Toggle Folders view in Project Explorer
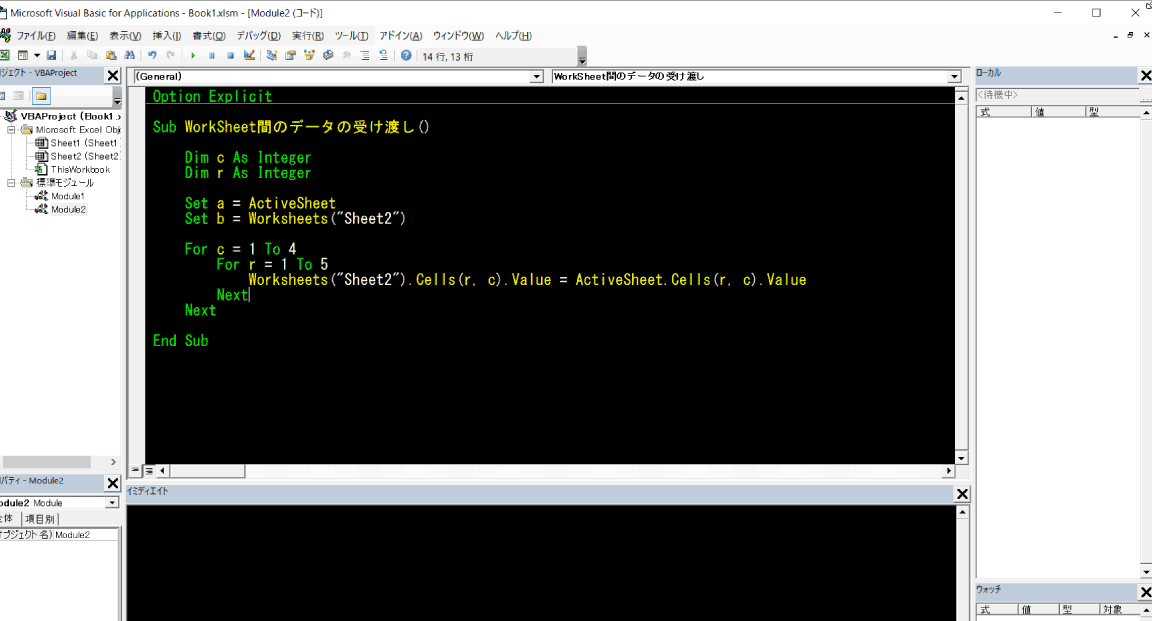 pos(41,96)
